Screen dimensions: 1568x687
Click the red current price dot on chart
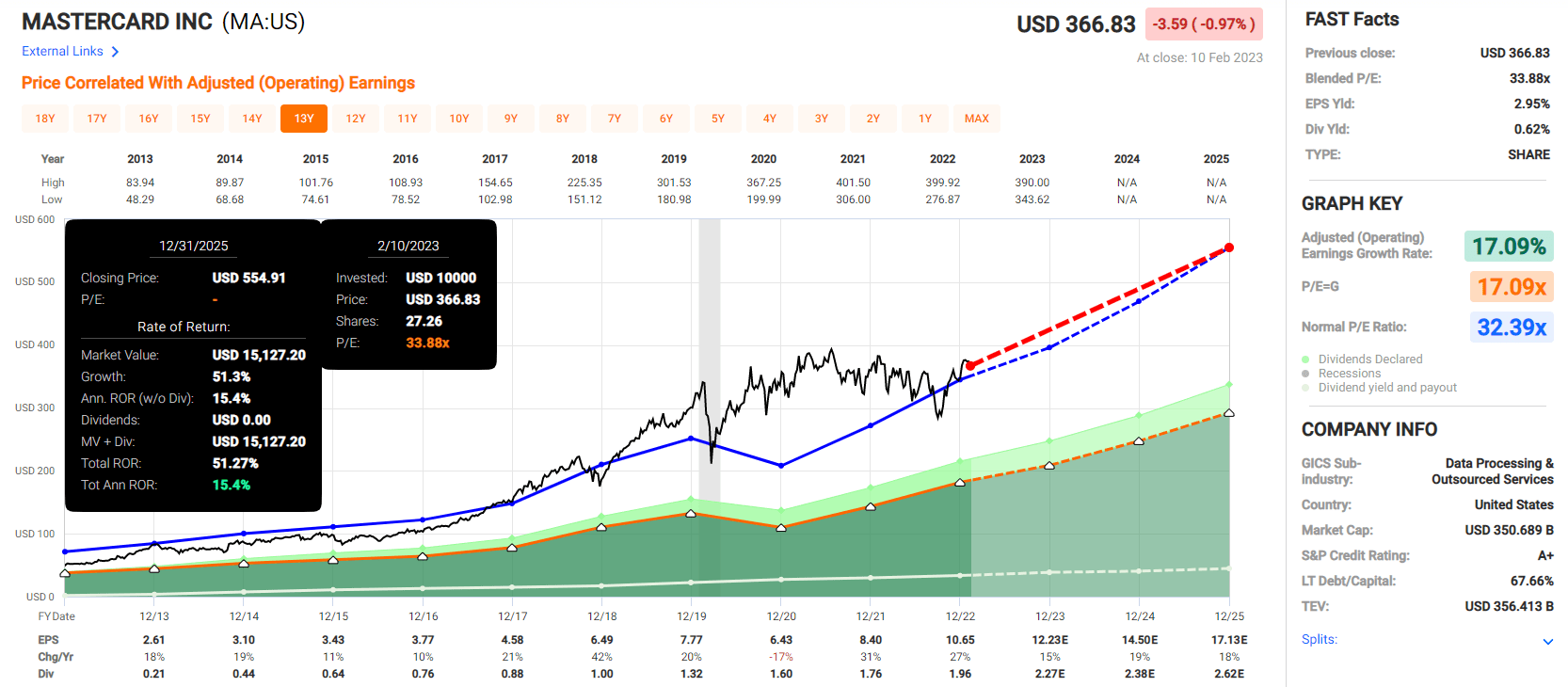point(970,365)
